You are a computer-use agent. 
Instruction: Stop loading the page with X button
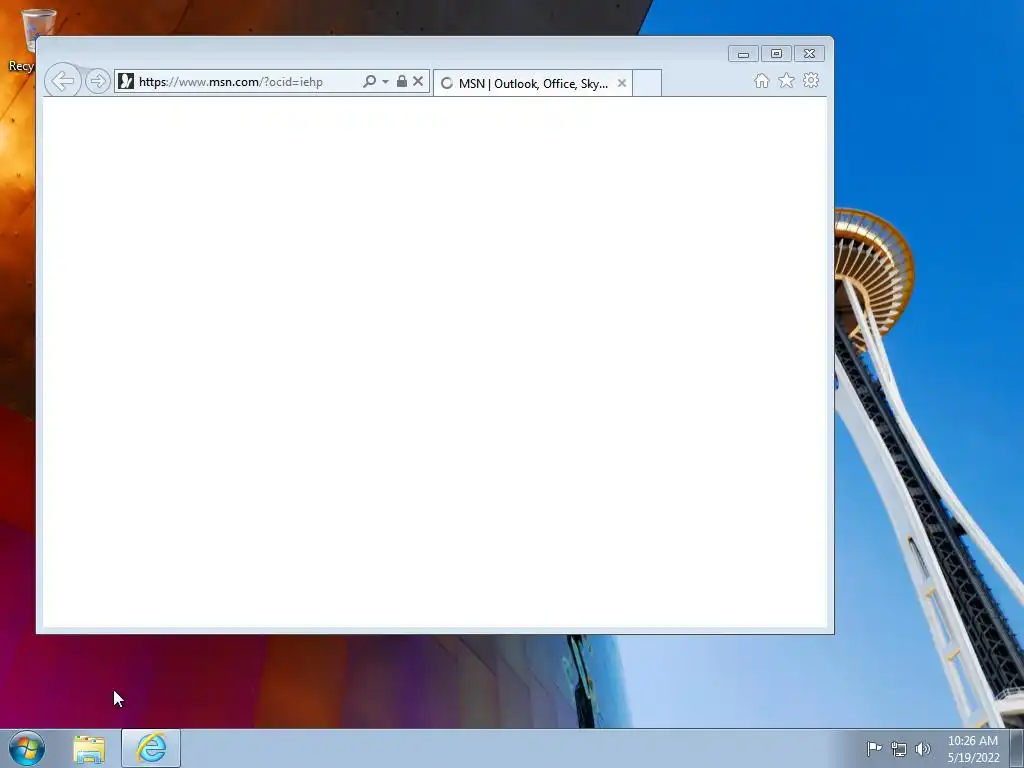pos(418,81)
